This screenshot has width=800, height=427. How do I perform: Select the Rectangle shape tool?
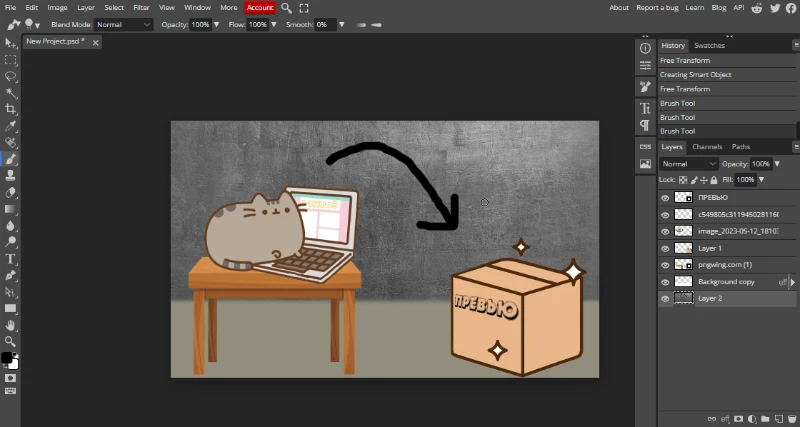[x=10, y=309]
